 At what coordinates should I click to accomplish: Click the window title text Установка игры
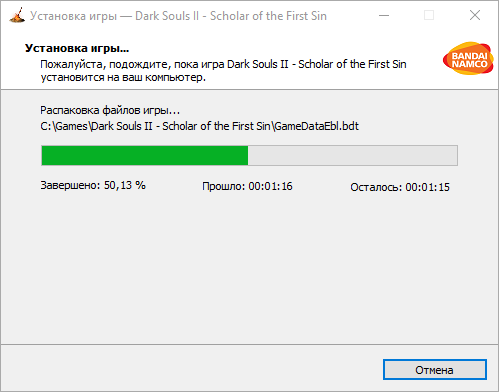[x=73, y=16]
